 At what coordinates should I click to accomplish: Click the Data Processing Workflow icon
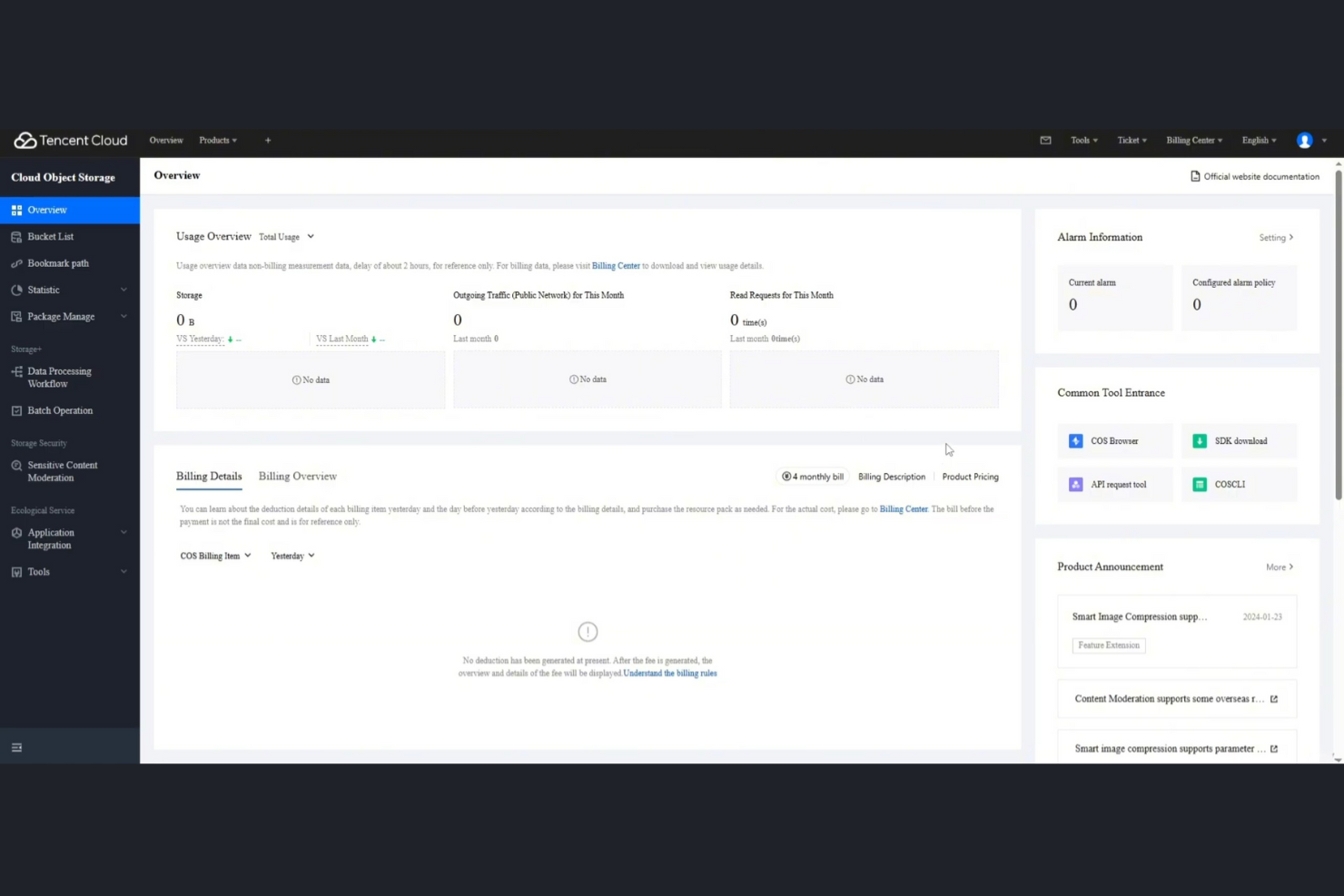click(15, 371)
